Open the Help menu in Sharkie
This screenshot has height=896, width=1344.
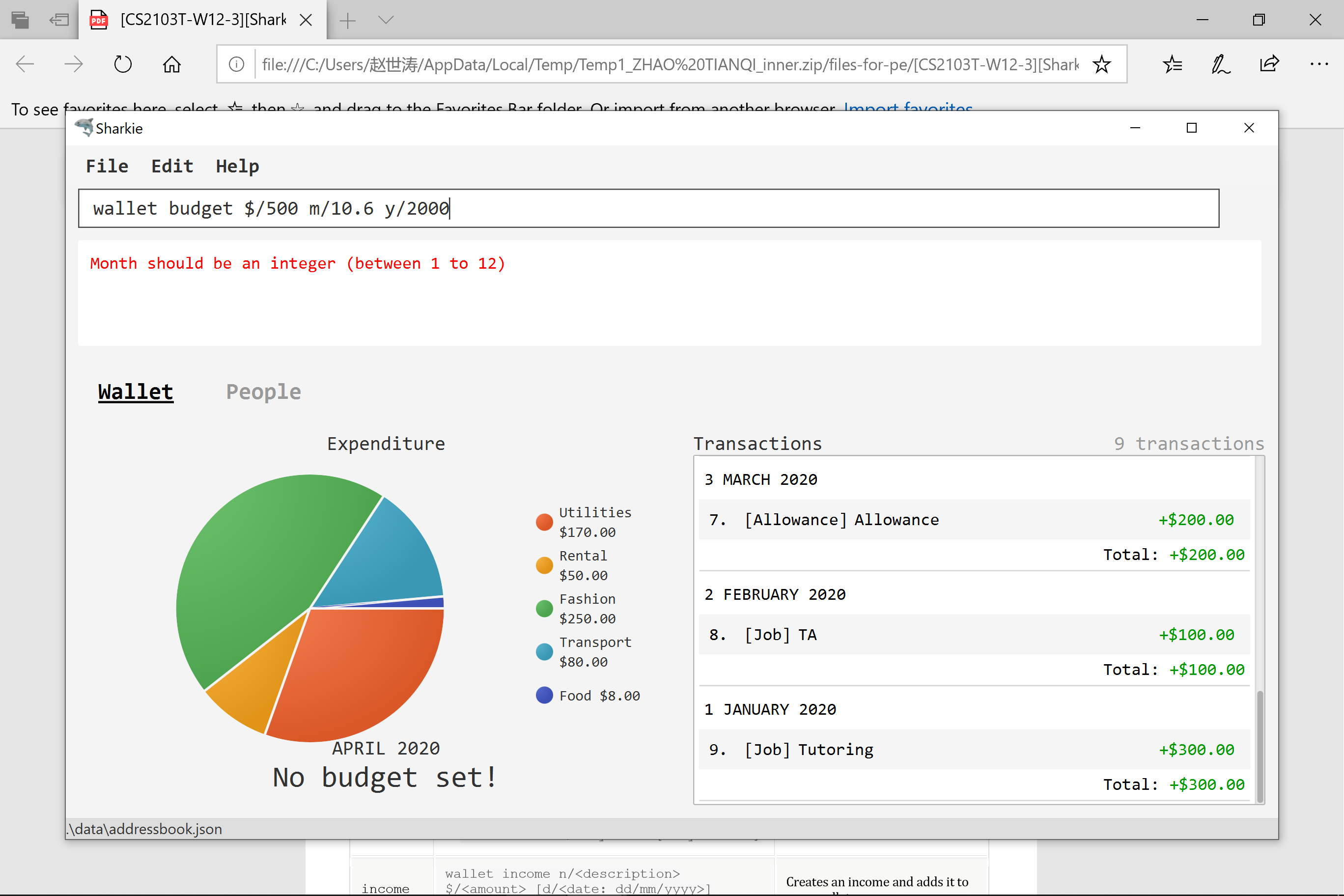(x=237, y=167)
